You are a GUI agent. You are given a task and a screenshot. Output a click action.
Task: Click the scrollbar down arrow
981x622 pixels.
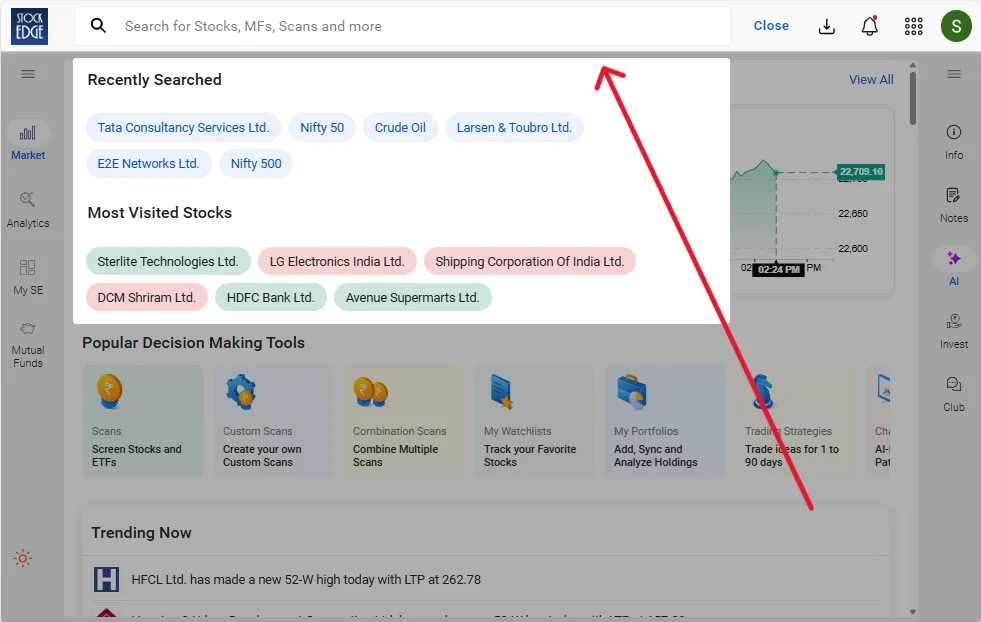tap(913, 612)
